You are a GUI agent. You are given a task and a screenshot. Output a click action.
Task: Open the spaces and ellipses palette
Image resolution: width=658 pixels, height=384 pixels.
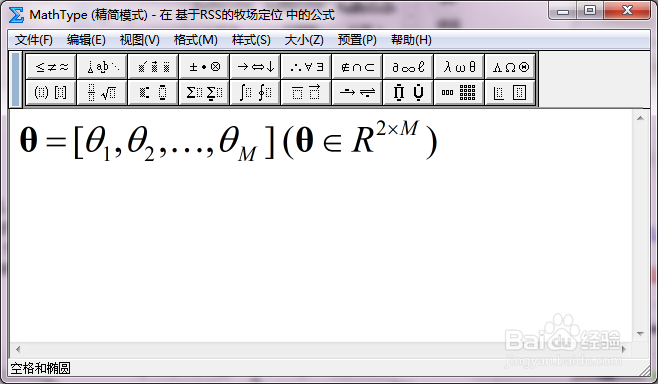click(x=102, y=66)
